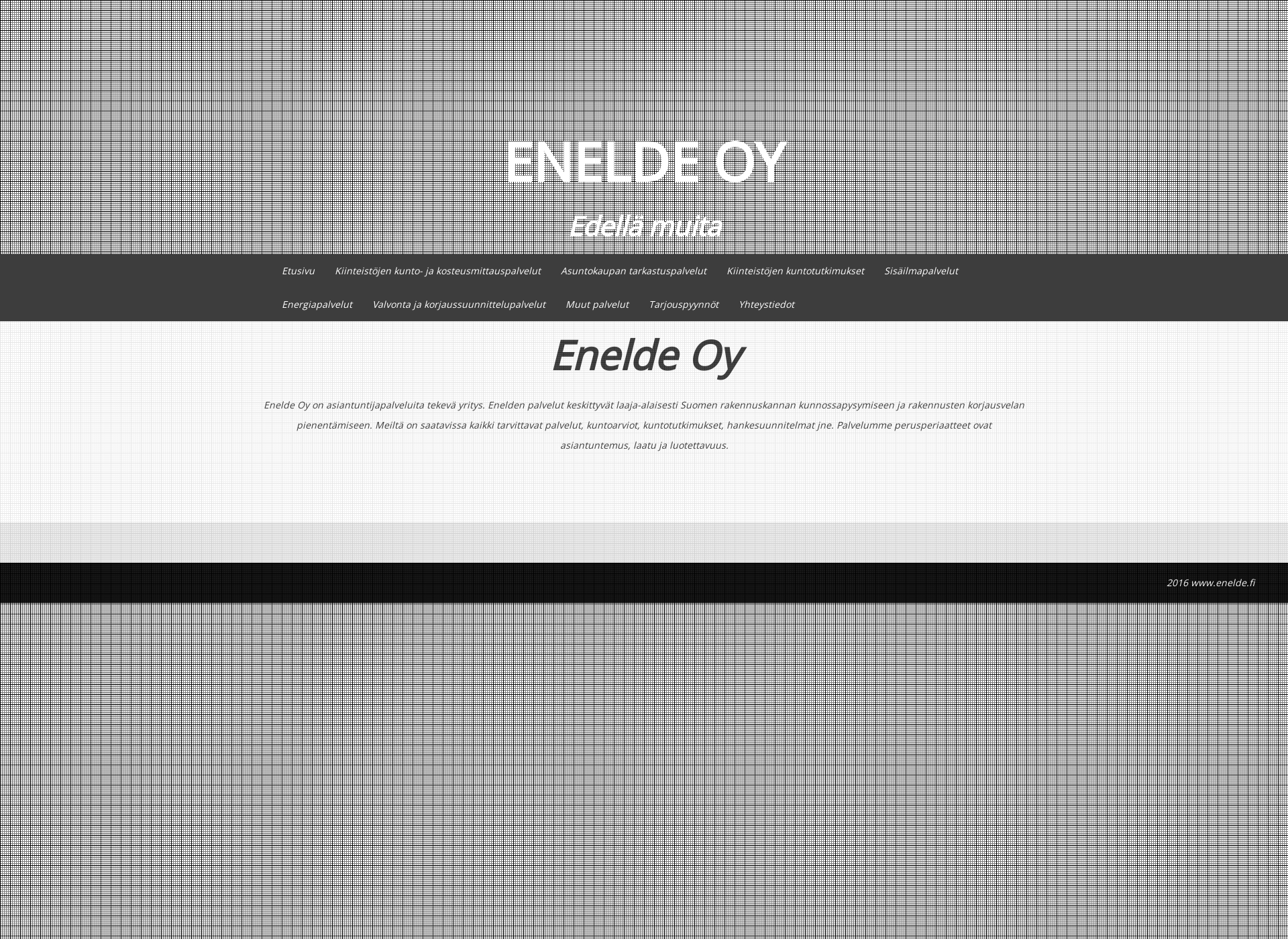Click the Etusivu navigation link
The image size is (1288, 939).
300,271
